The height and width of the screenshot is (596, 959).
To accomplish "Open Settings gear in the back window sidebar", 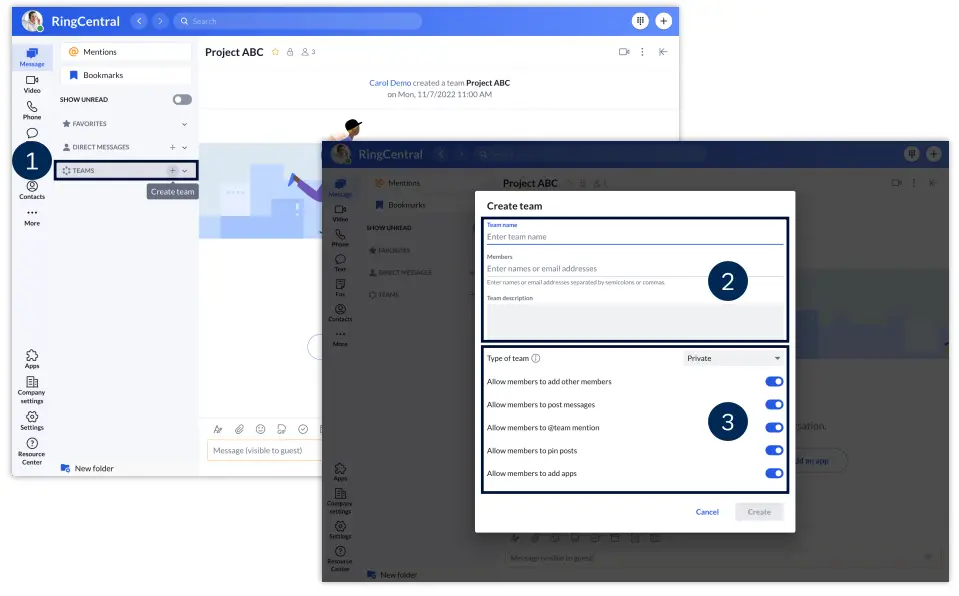I will click(32, 421).
